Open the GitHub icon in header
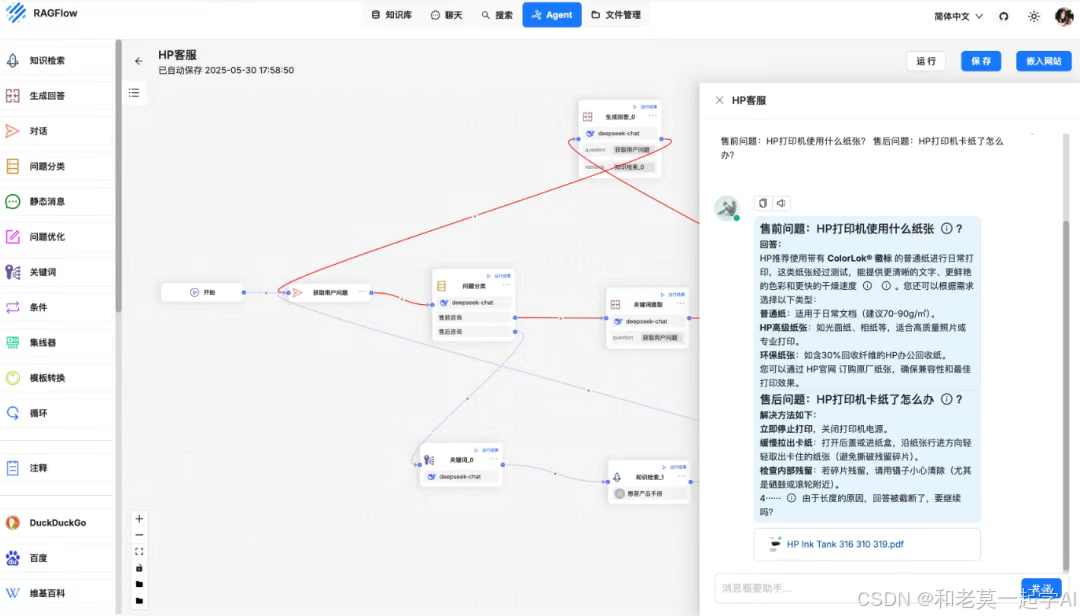Viewport: 1080px width, 616px height. 1004,16
